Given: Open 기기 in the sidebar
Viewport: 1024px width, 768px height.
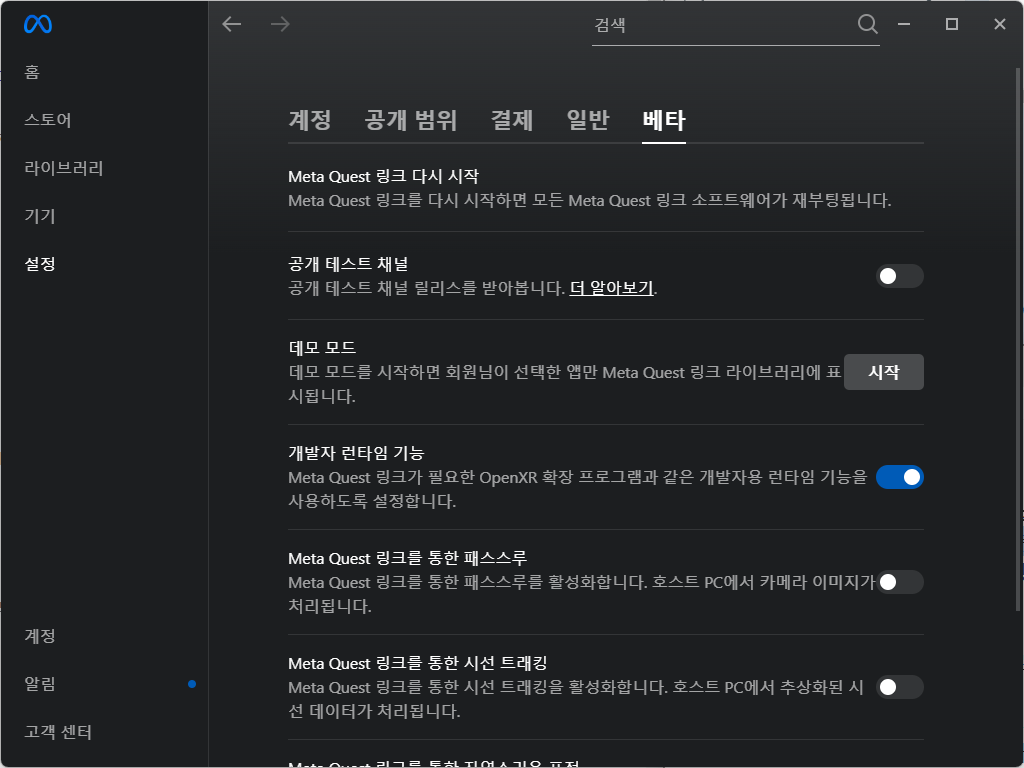Looking at the screenshot, I should (x=40, y=216).
